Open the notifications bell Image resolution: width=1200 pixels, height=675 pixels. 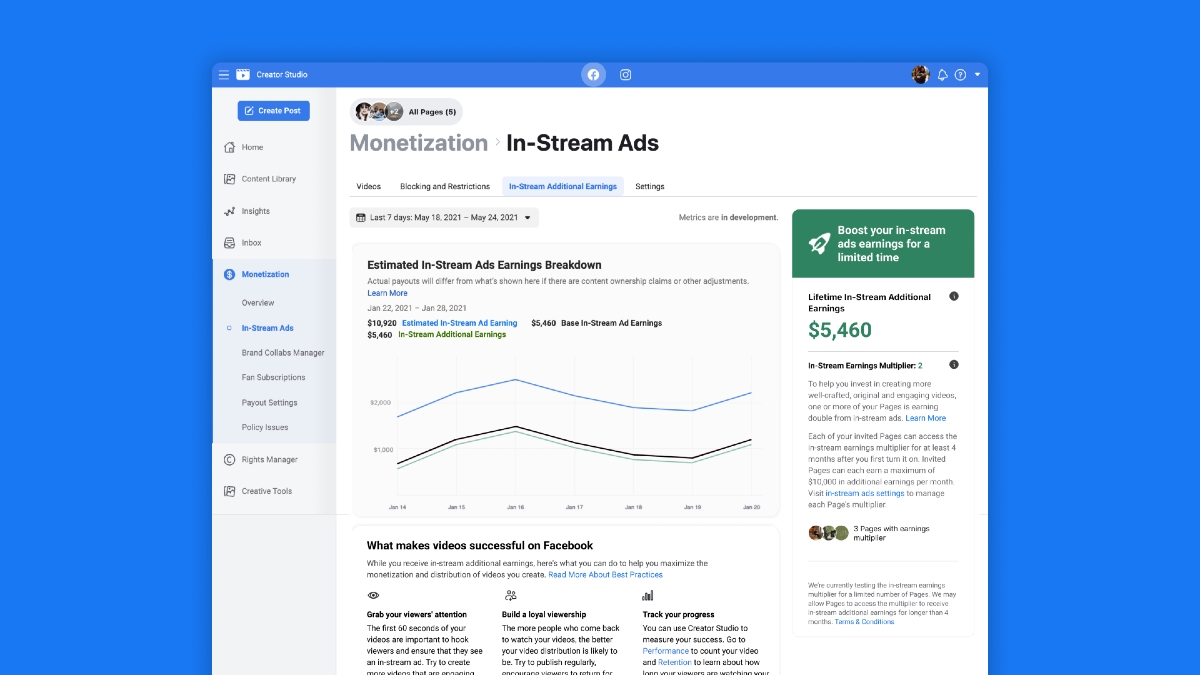[941, 74]
